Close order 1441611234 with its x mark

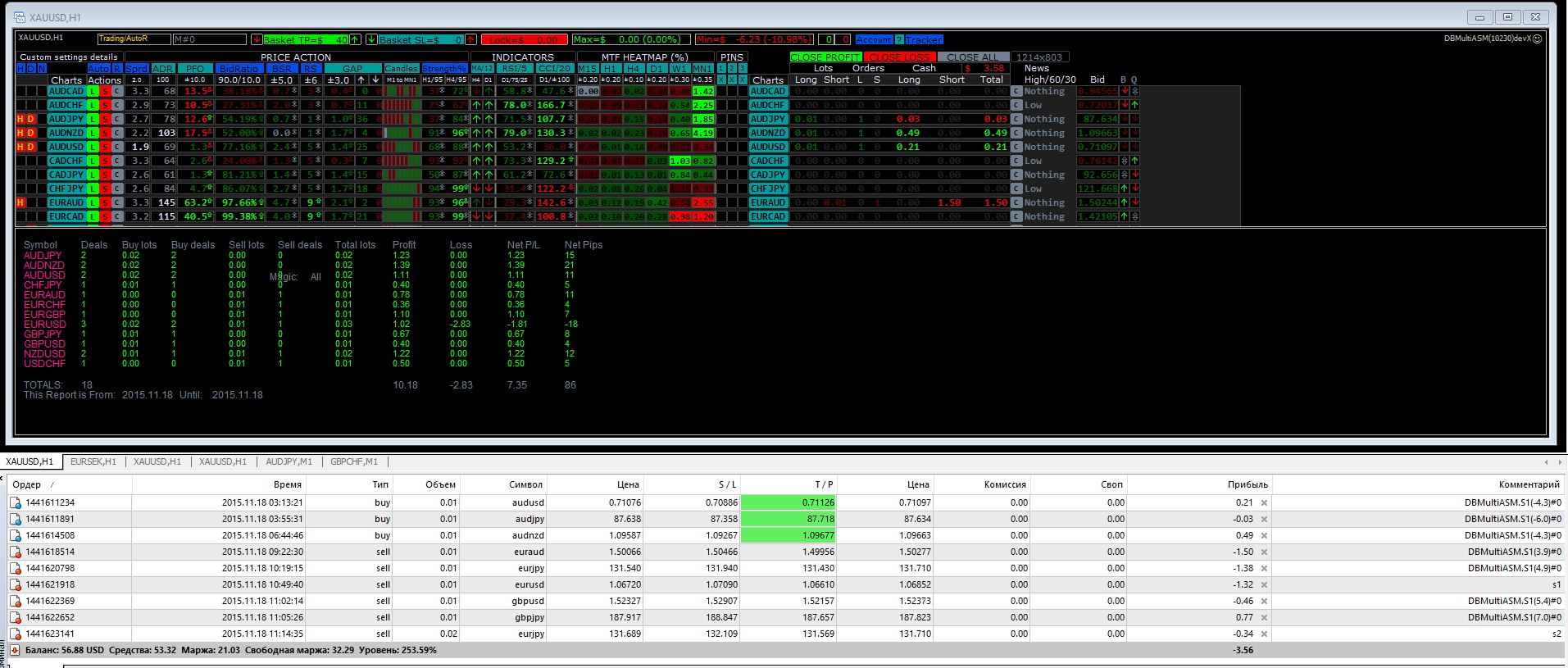pos(1264,503)
